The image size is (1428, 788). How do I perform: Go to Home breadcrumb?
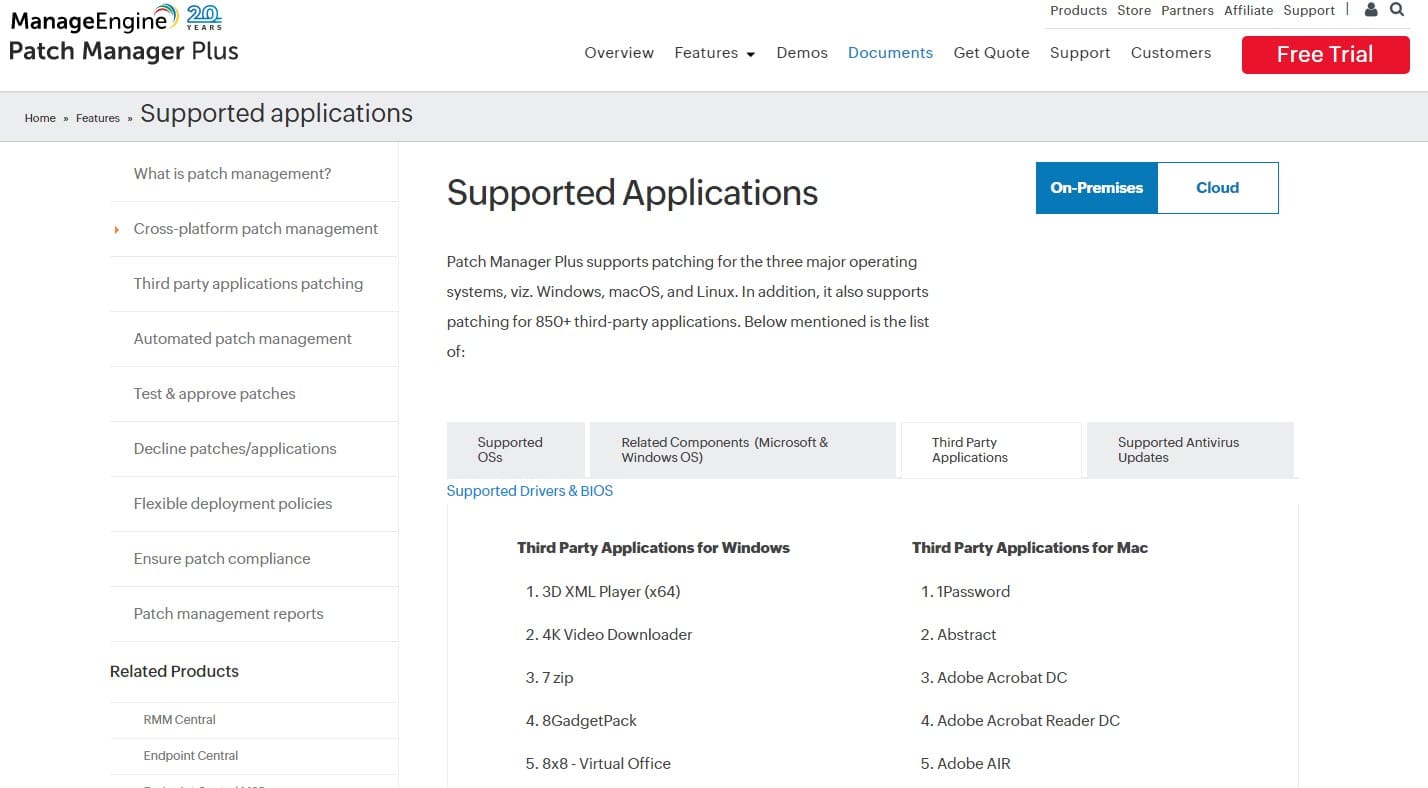coord(40,118)
